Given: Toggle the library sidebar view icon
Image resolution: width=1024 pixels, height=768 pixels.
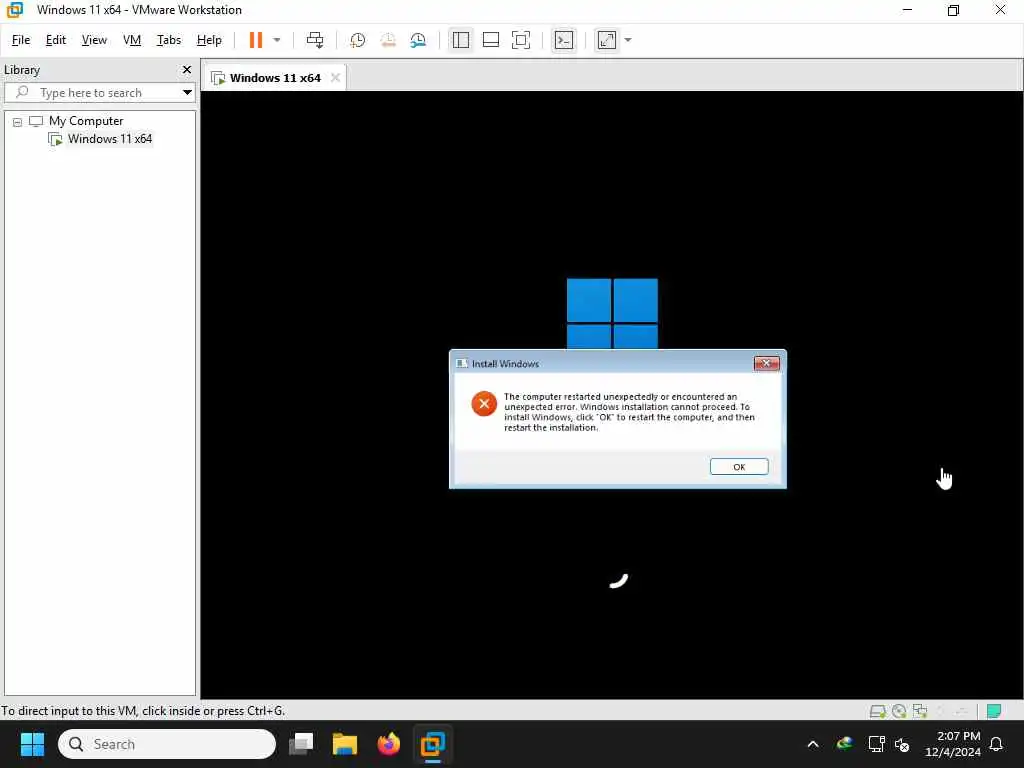Looking at the screenshot, I should click(x=460, y=40).
